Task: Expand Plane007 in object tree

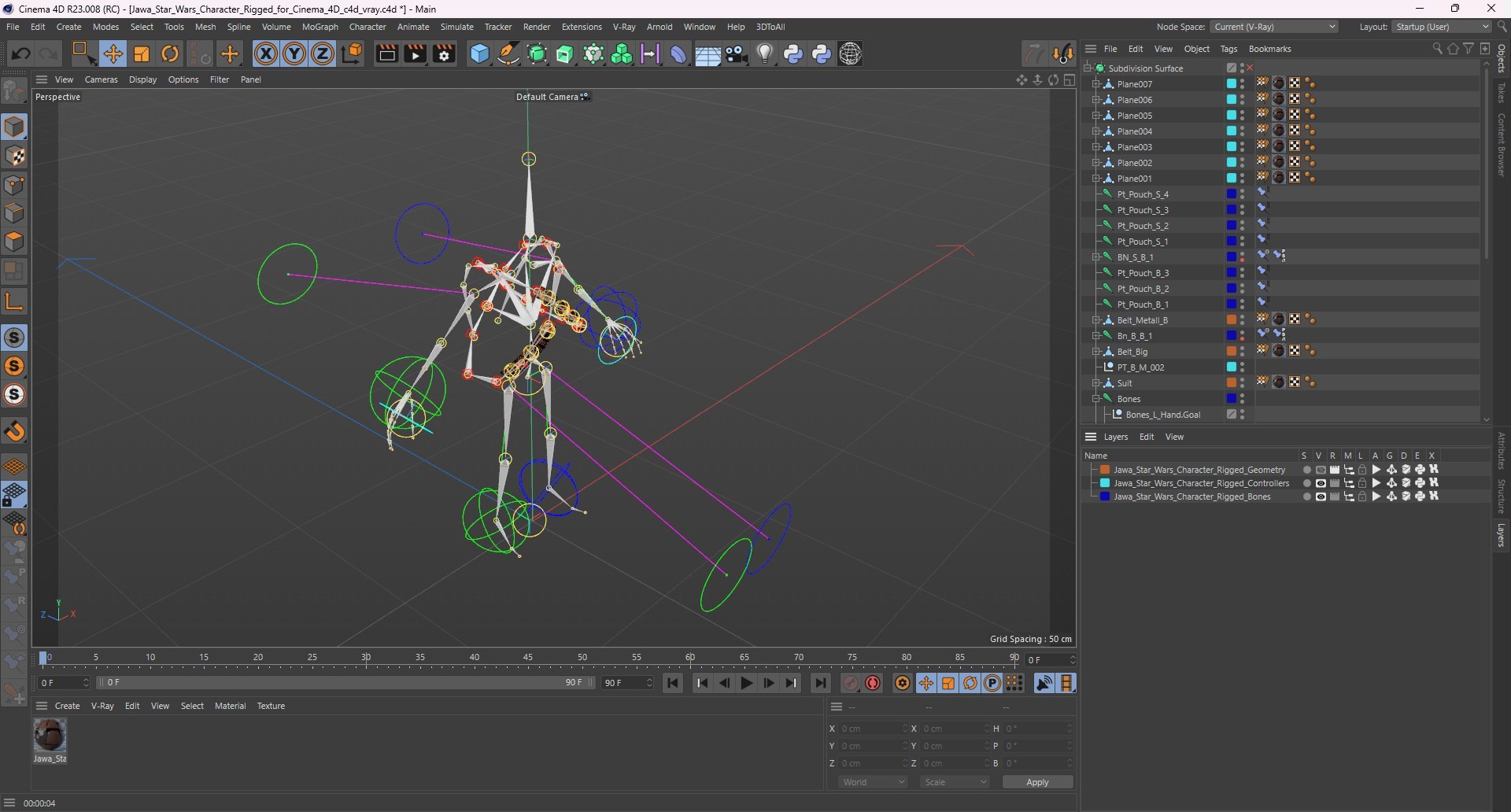Action: click(x=1095, y=84)
